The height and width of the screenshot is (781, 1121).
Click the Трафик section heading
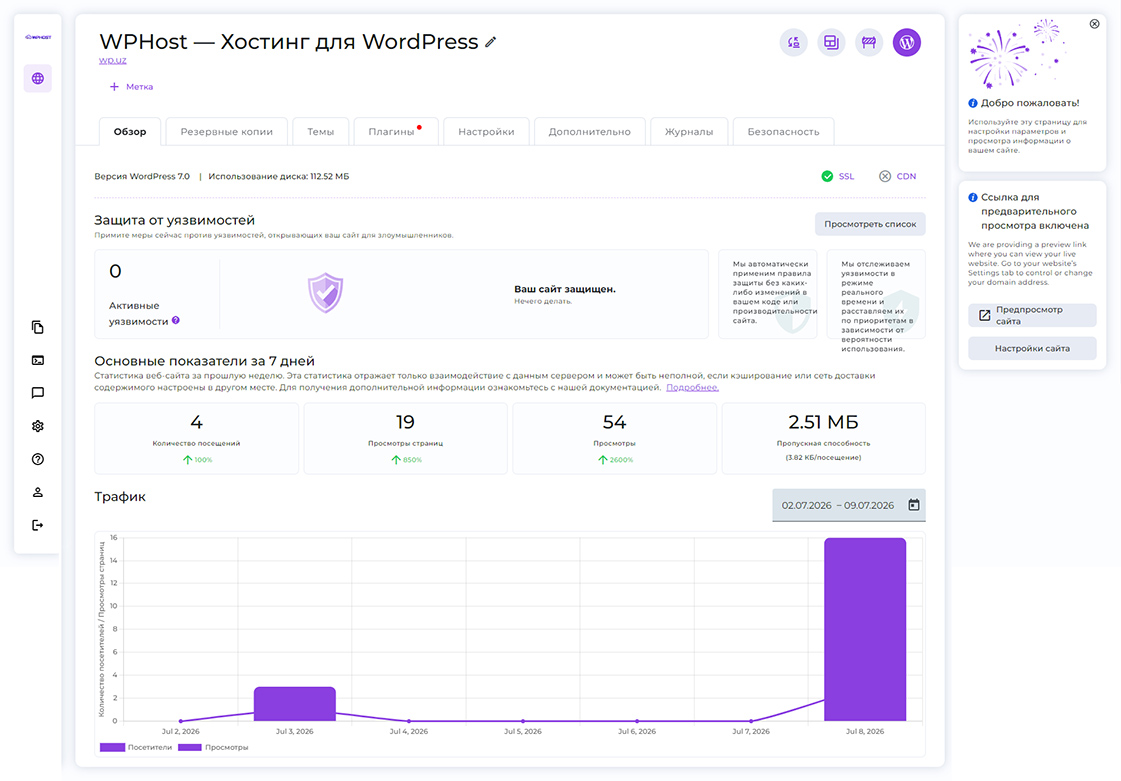point(120,496)
